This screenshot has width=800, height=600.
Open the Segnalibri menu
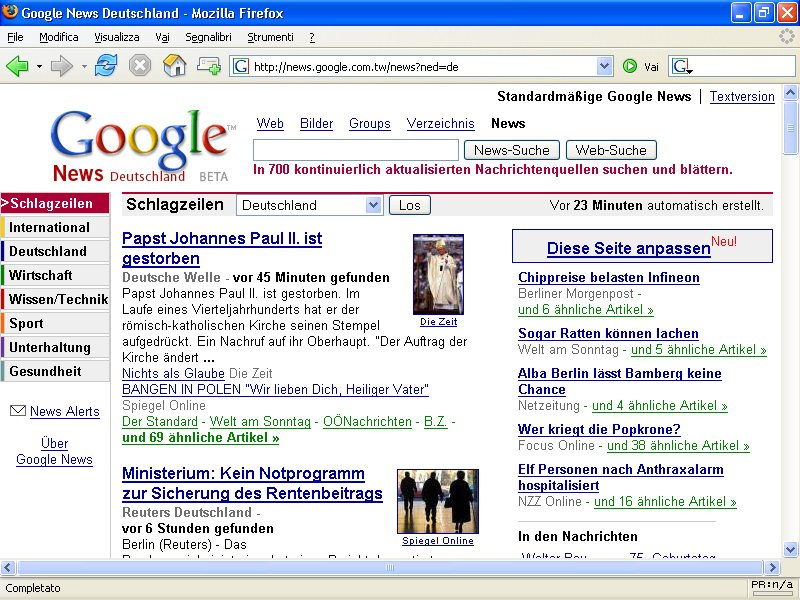pyautogui.click(x=208, y=37)
